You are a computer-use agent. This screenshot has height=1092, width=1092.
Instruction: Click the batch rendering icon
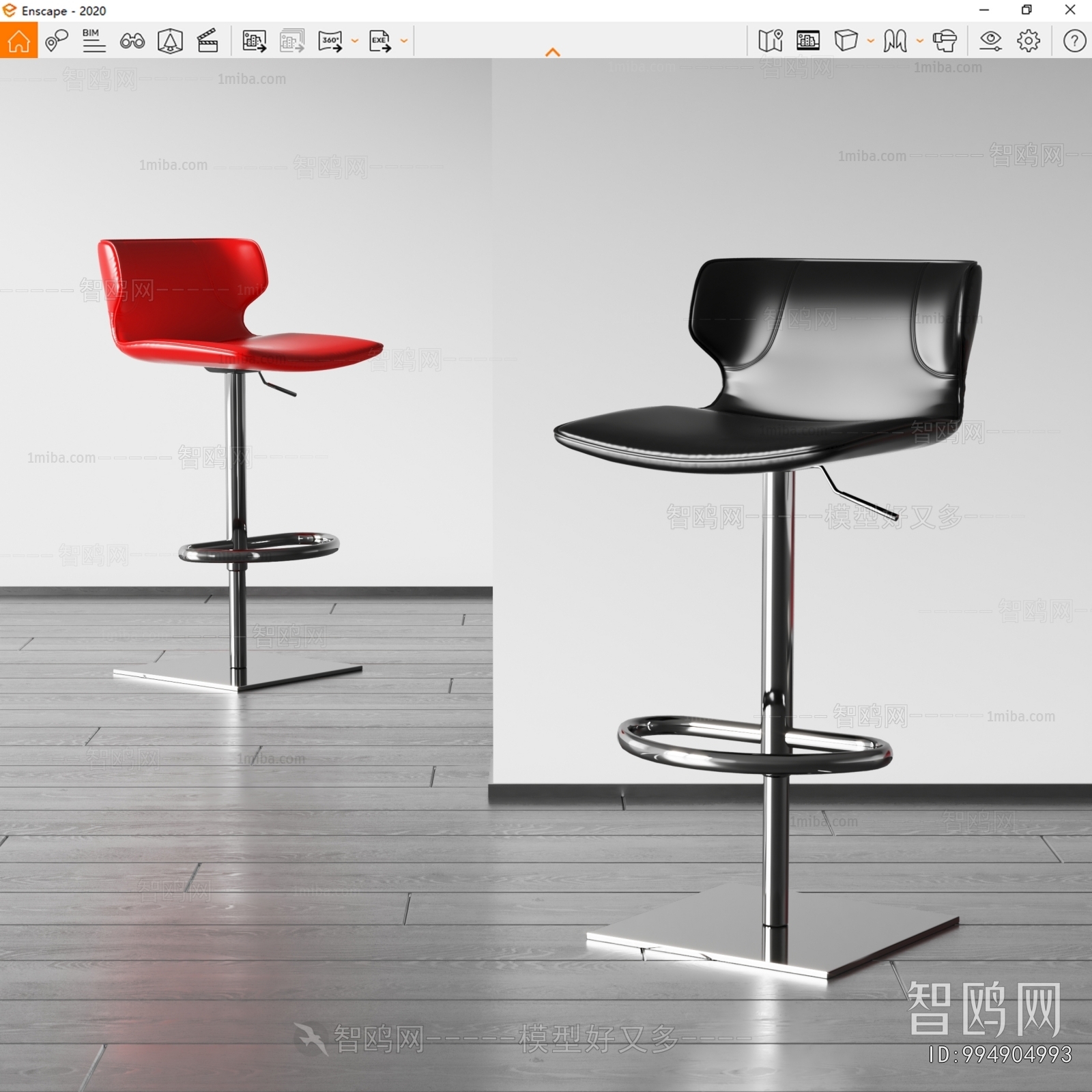pos(292,41)
